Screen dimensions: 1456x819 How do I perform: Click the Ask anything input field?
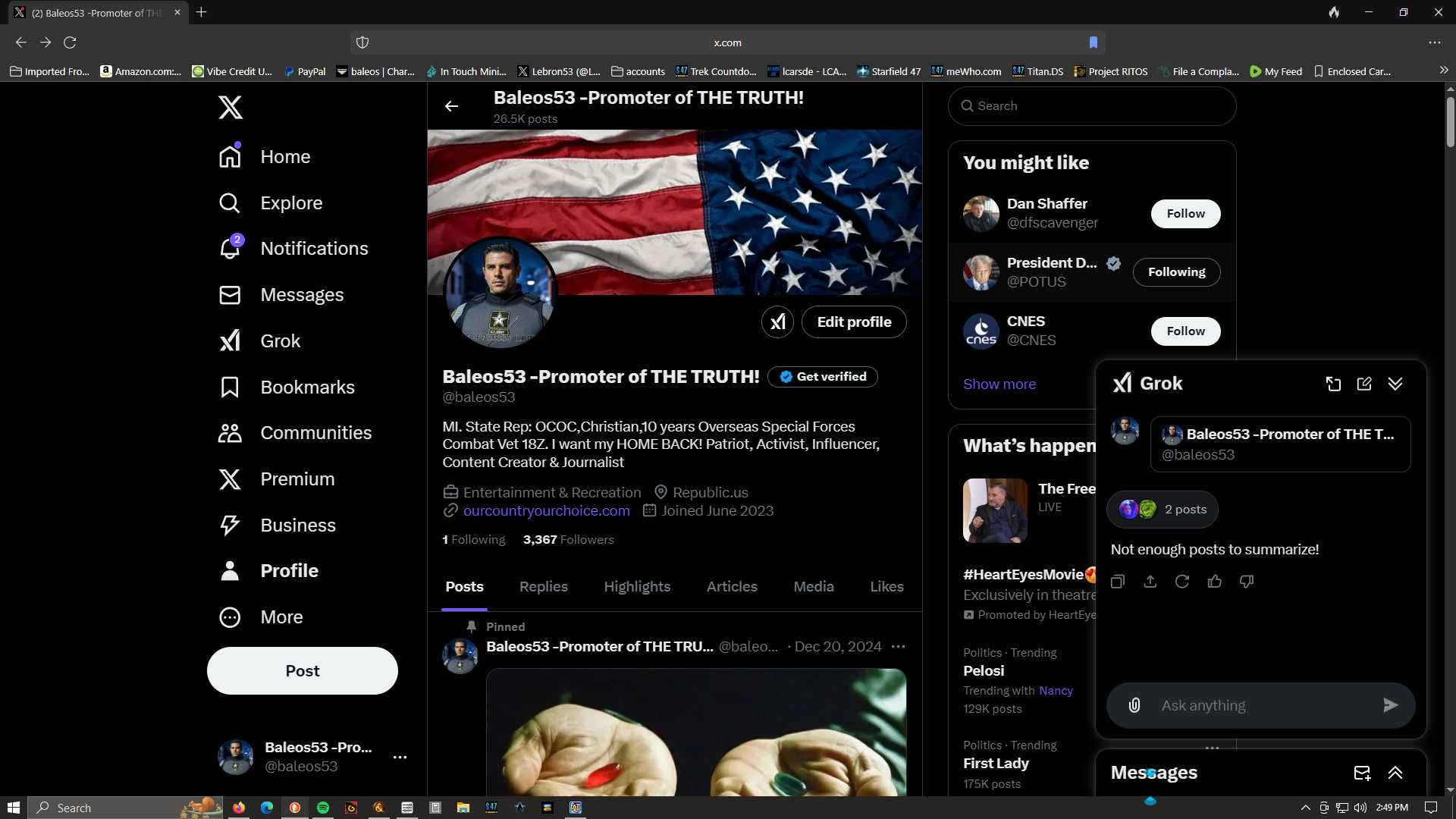click(x=1263, y=706)
